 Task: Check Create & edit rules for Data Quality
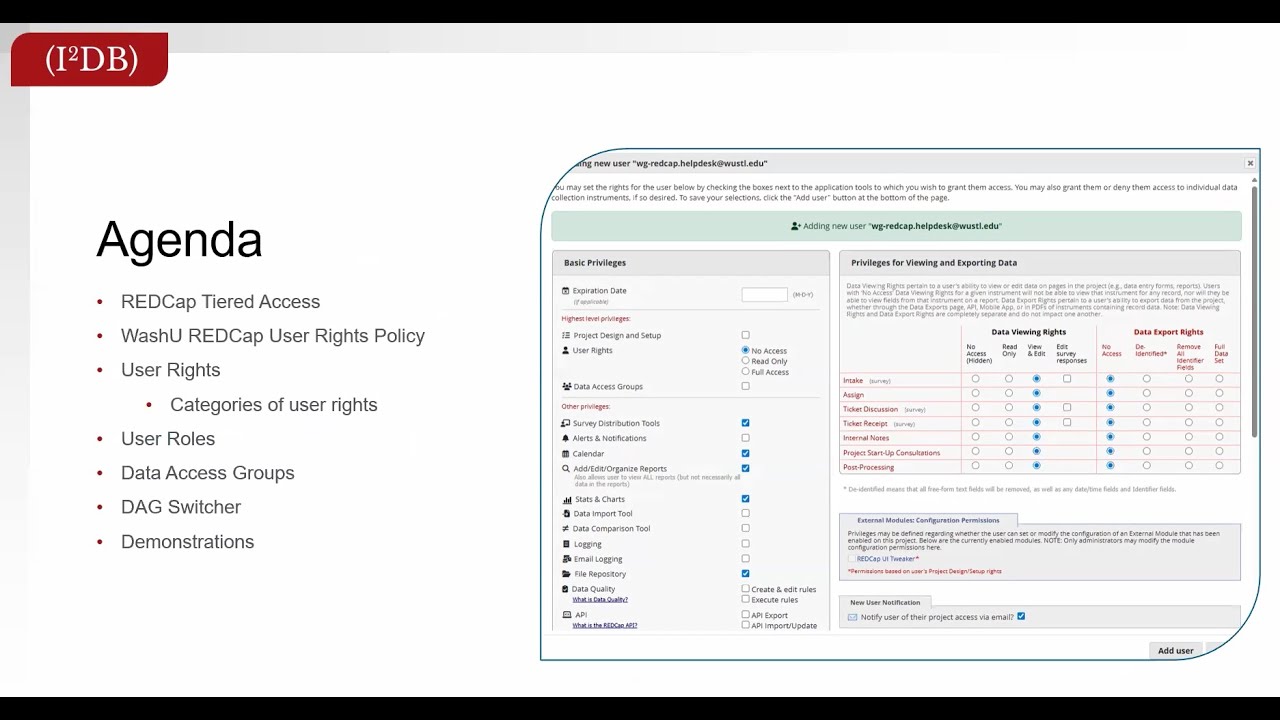[x=745, y=589]
